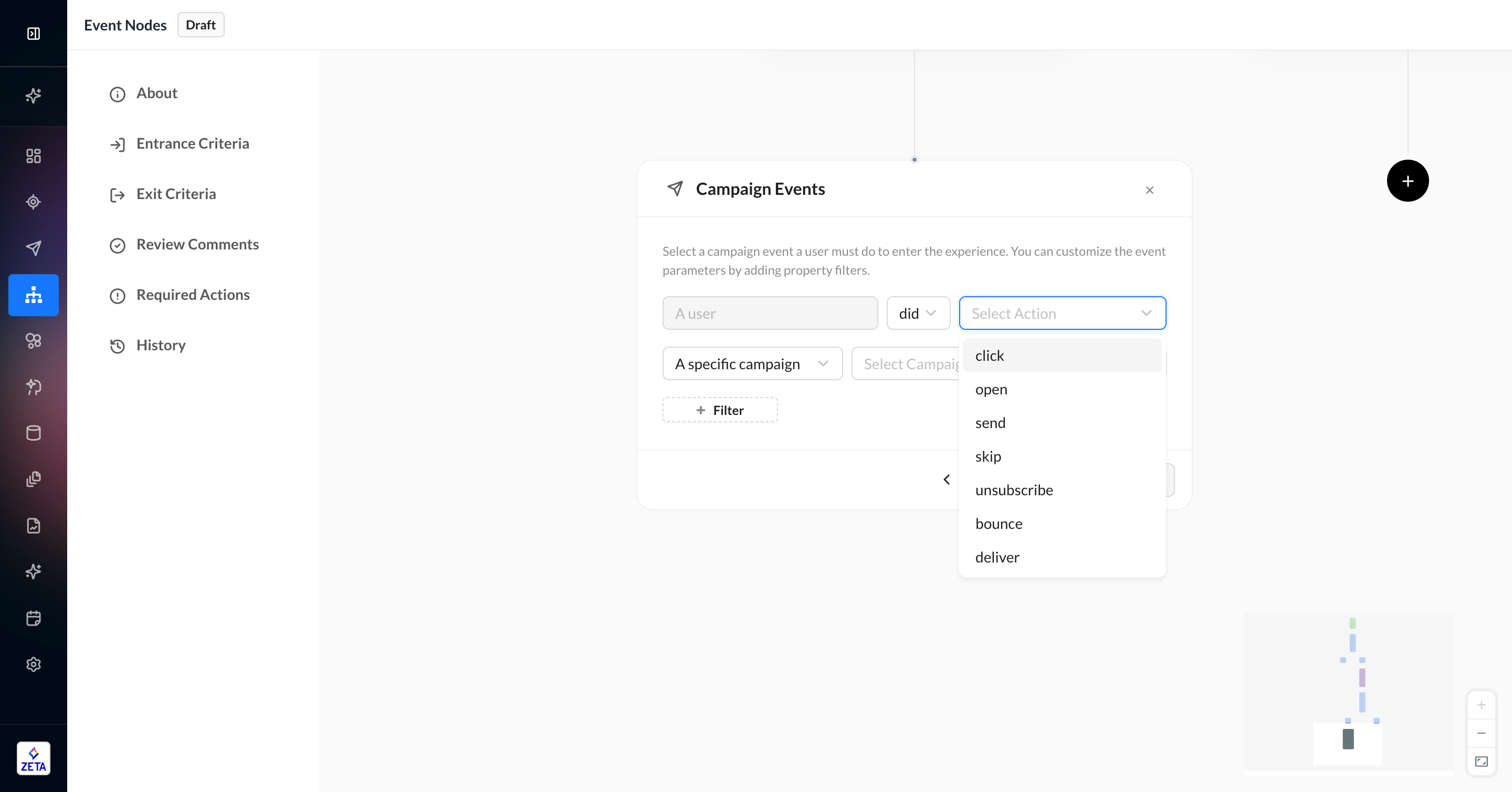Collapse the Select Action dropdown
The image size is (1512, 792).
[x=1063, y=313]
